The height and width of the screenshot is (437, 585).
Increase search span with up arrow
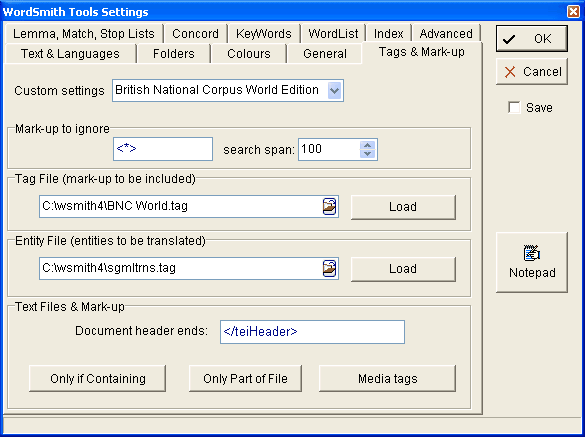click(x=367, y=145)
